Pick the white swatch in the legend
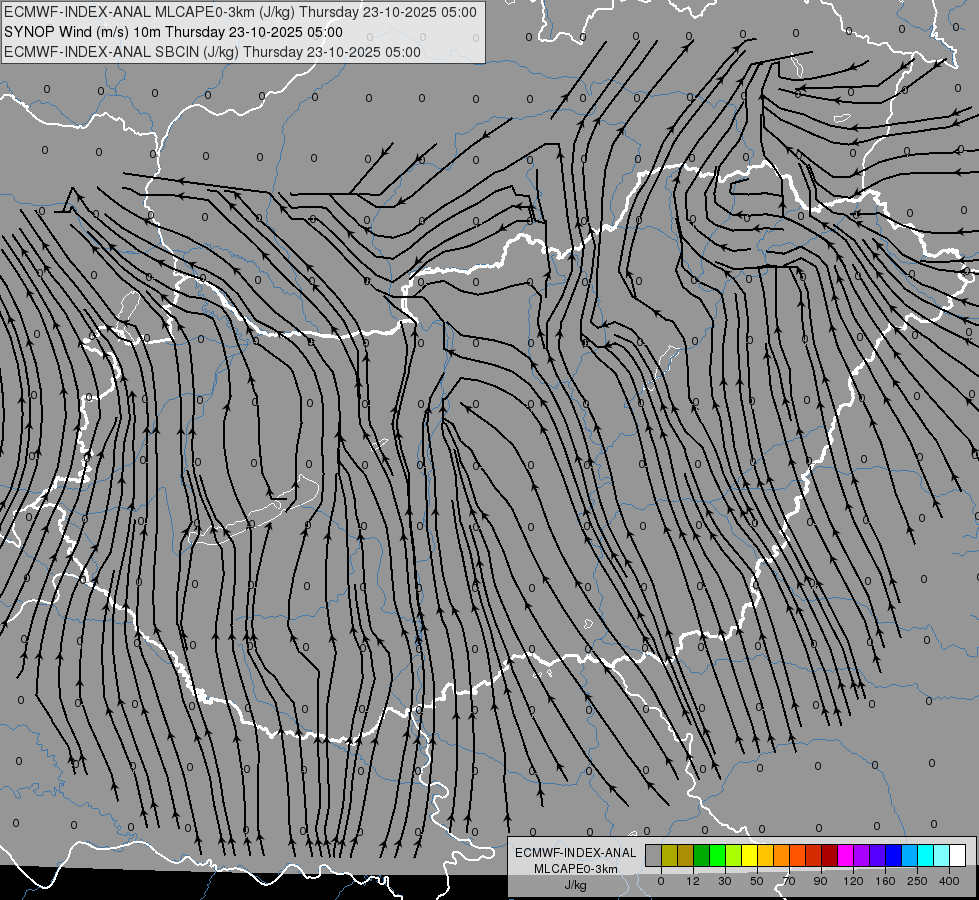This screenshot has width=979, height=900. pos(958,855)
